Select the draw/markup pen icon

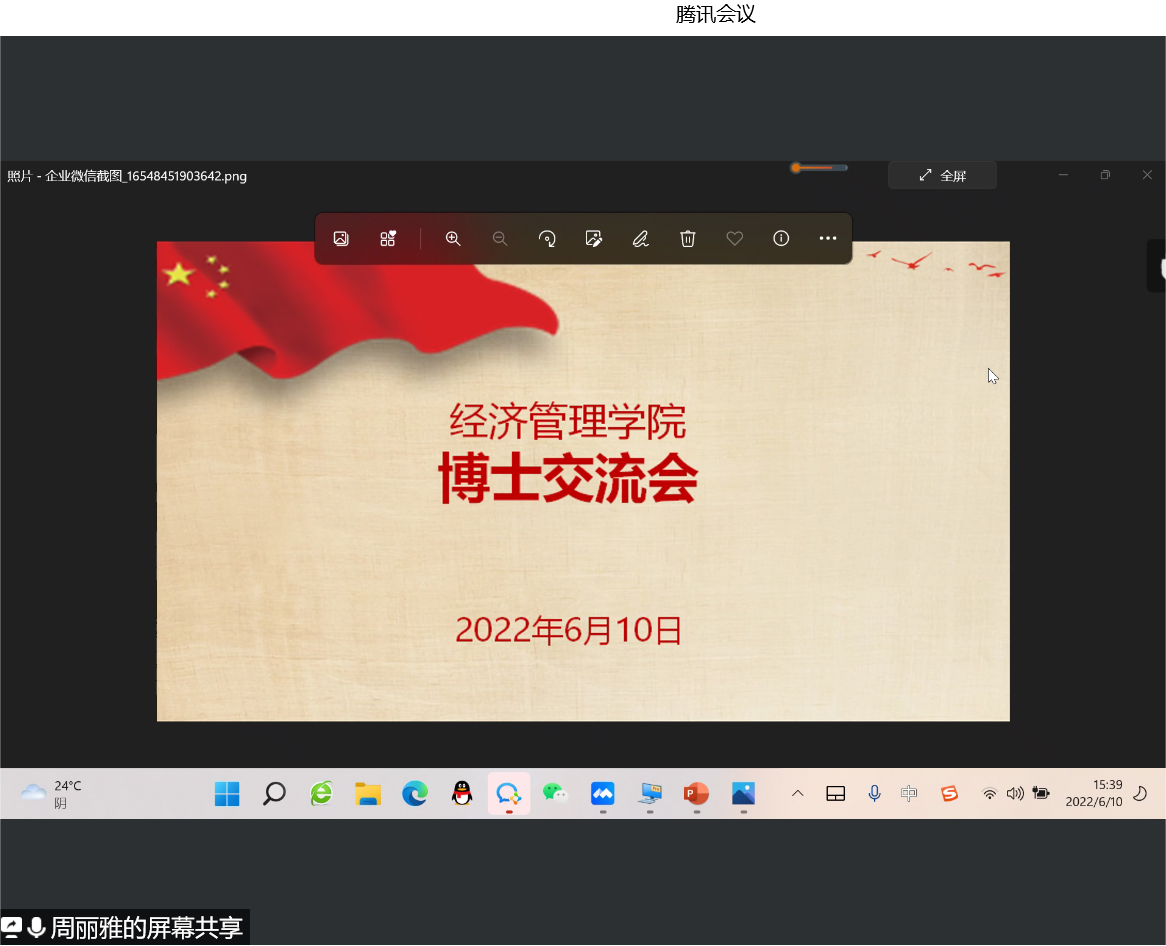(x=641, y=239)
